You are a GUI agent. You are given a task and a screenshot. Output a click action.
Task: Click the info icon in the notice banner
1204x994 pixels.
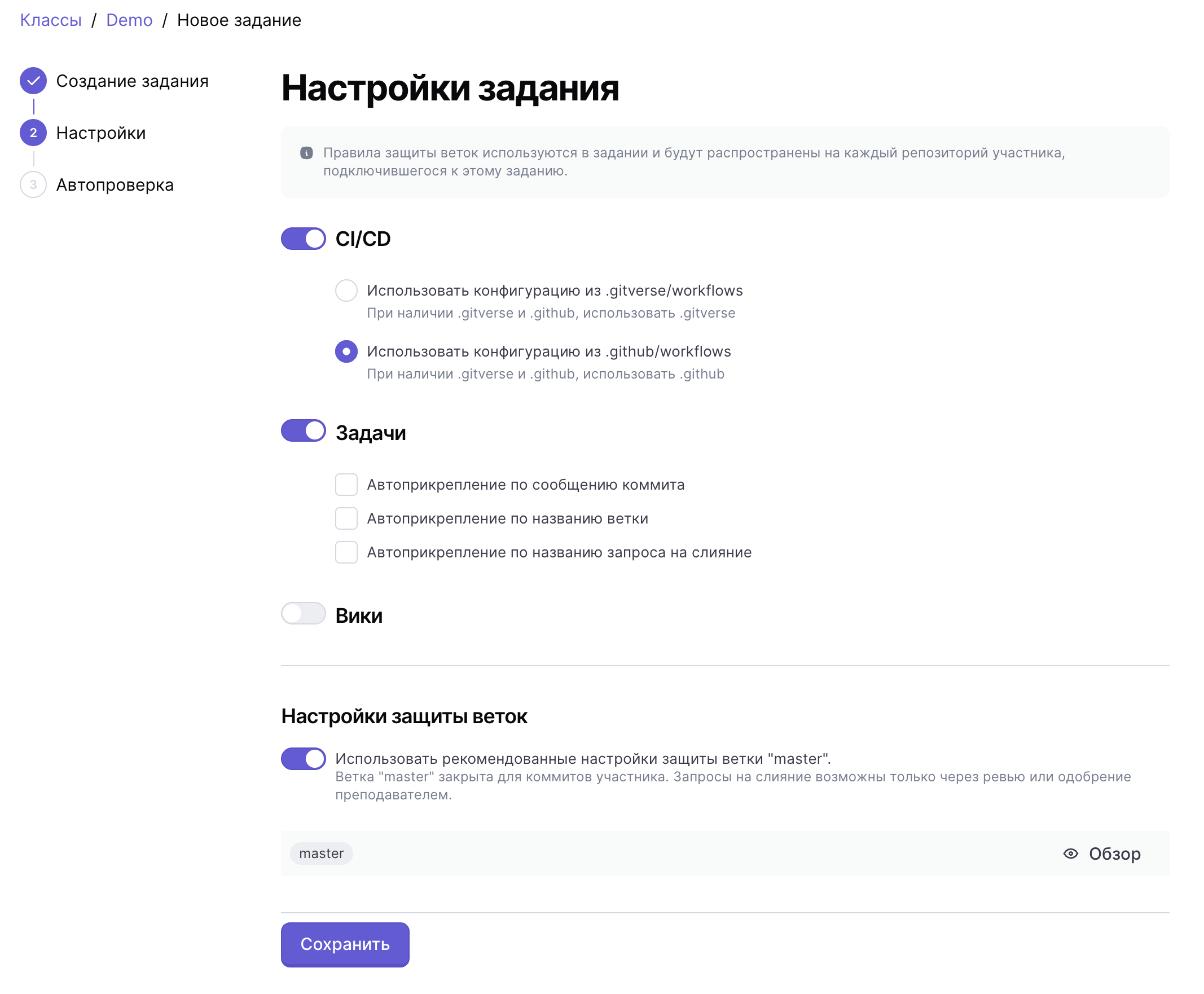point(306,153)
